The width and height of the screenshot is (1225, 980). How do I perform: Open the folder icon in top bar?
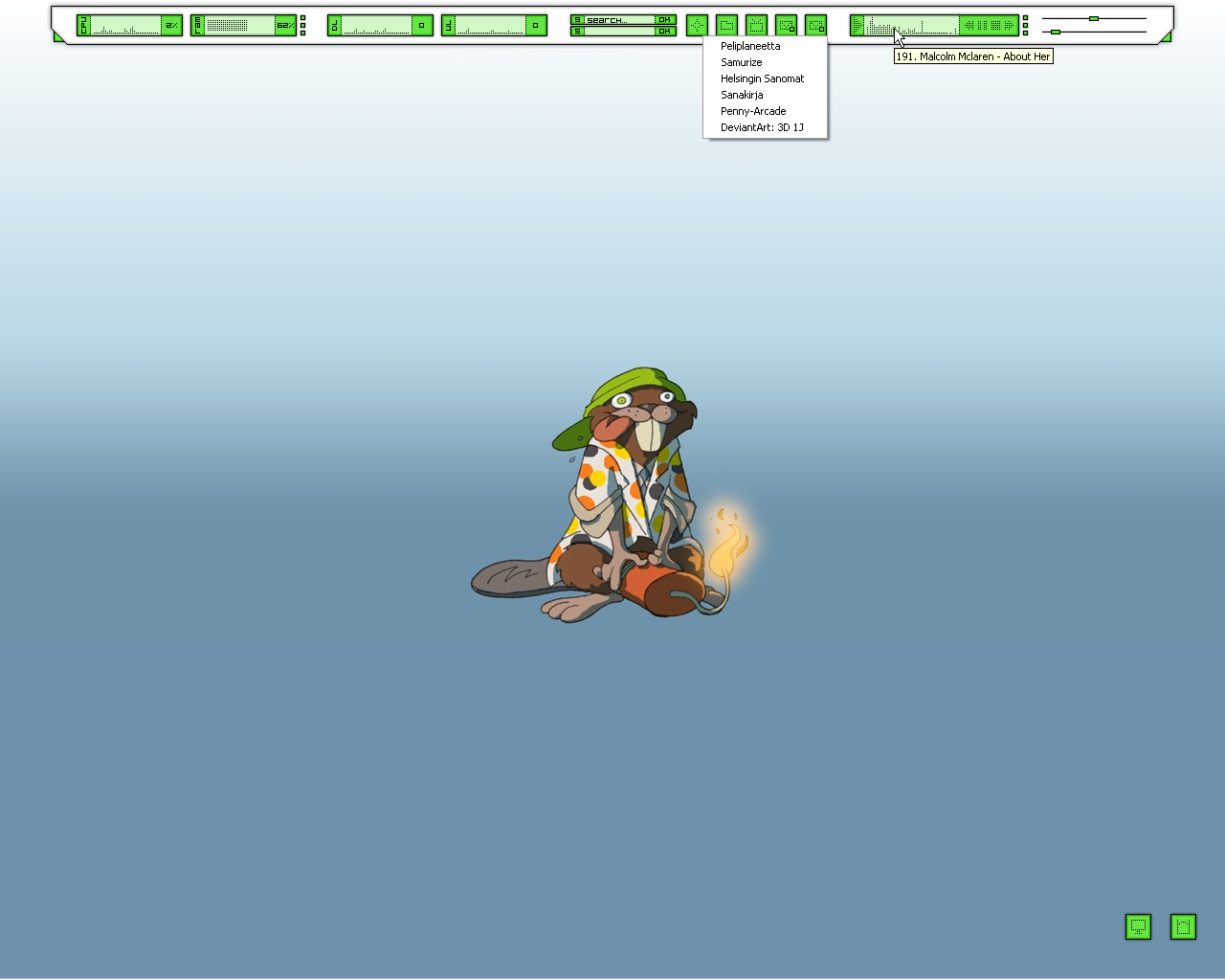(x=726, y=26)
